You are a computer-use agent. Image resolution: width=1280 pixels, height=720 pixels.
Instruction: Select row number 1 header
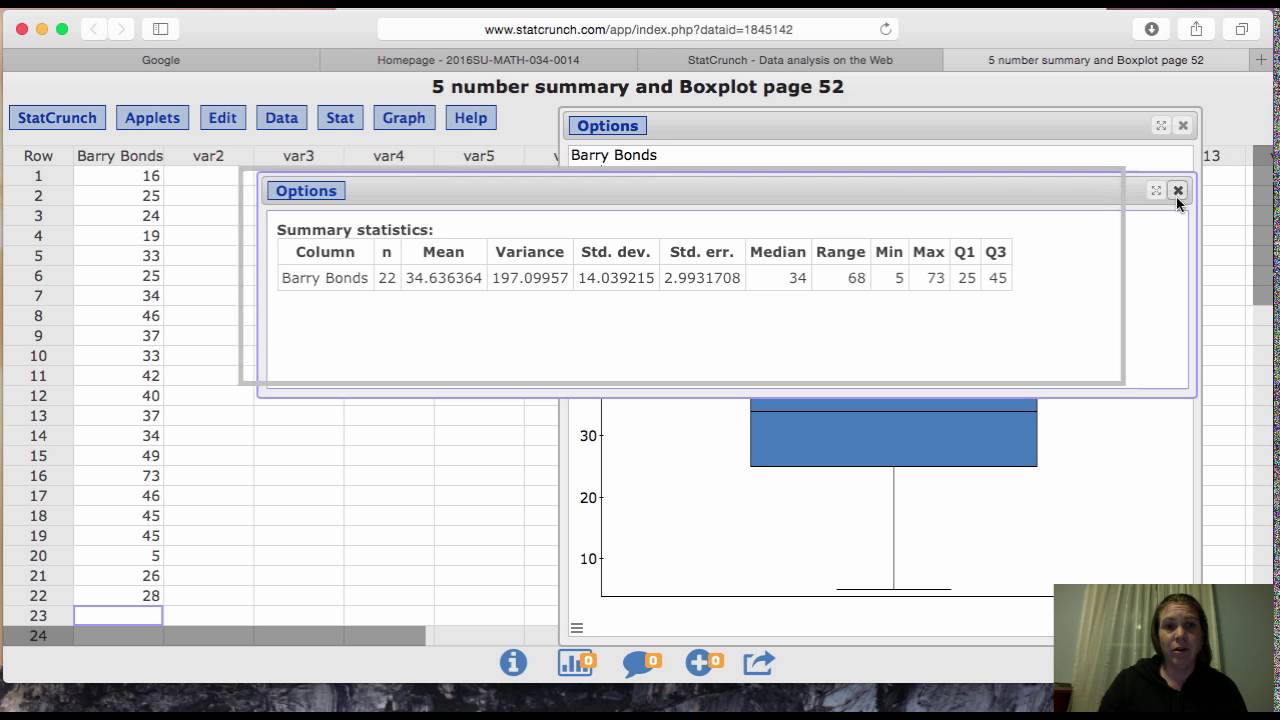tap(38, 176)
